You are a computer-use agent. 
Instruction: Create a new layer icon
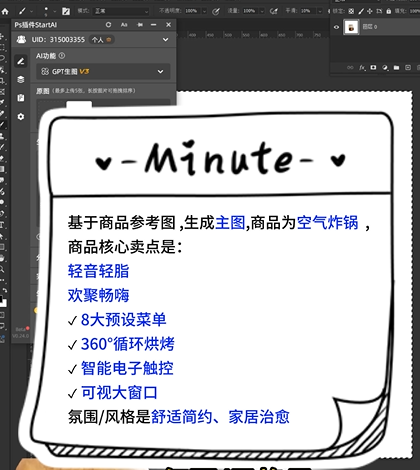[408, 68]
